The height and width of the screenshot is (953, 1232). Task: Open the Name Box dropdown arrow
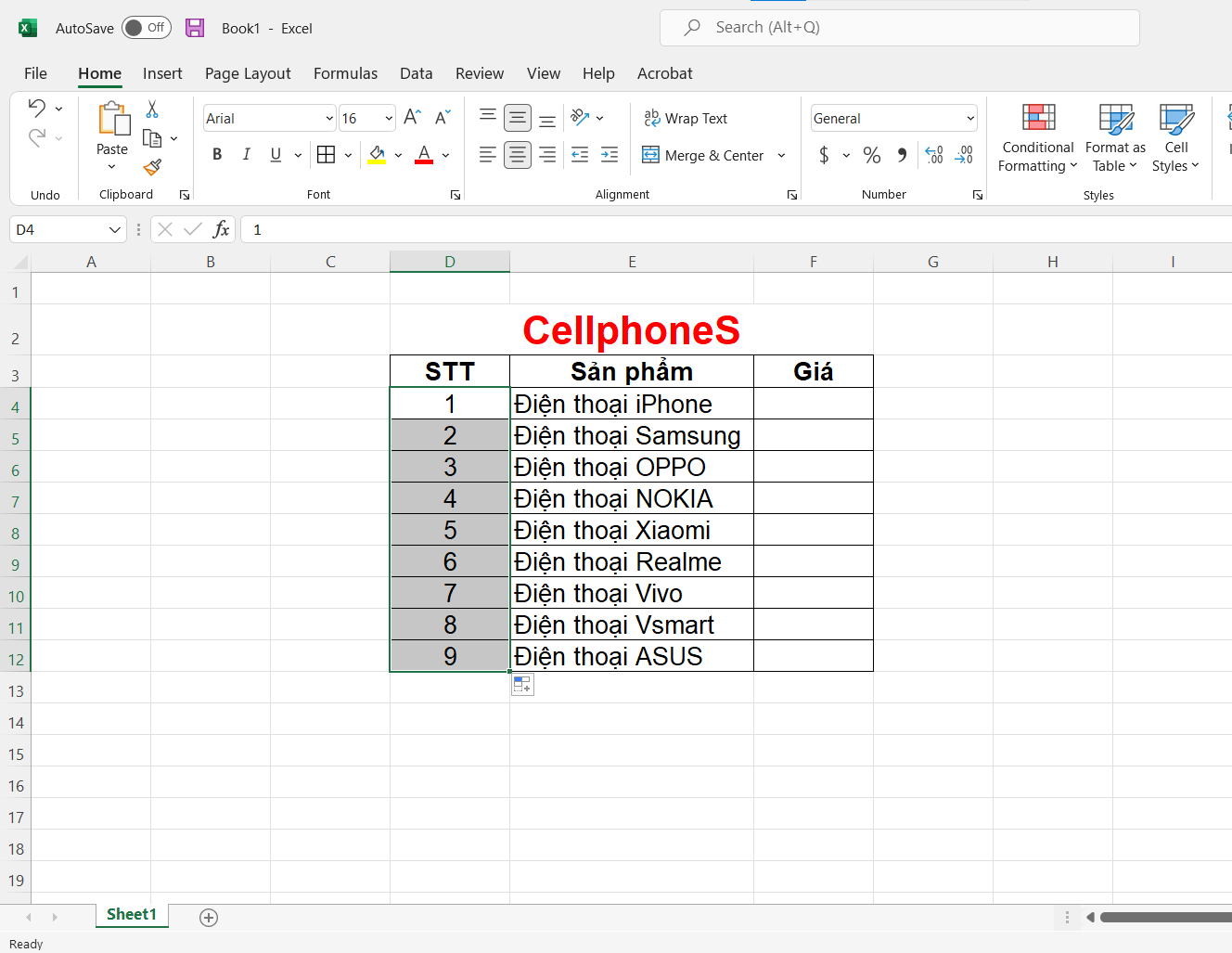pos(115,230)
